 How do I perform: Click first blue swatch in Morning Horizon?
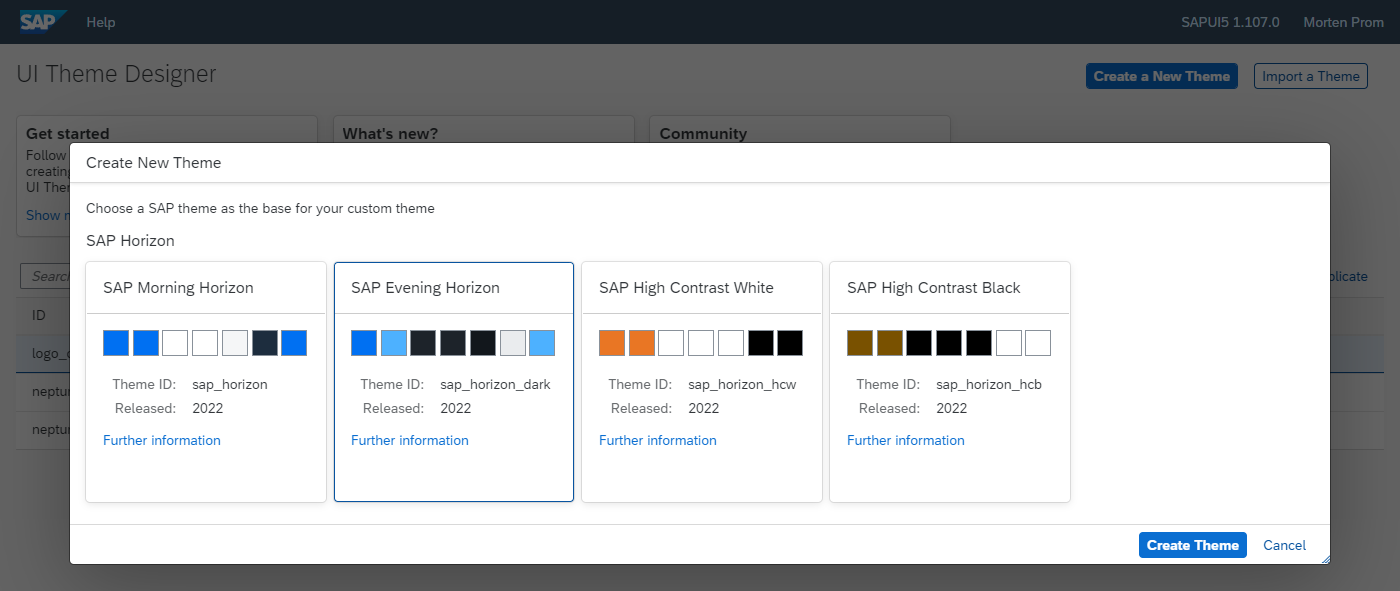pyautogui.click(x=116, y=343)
